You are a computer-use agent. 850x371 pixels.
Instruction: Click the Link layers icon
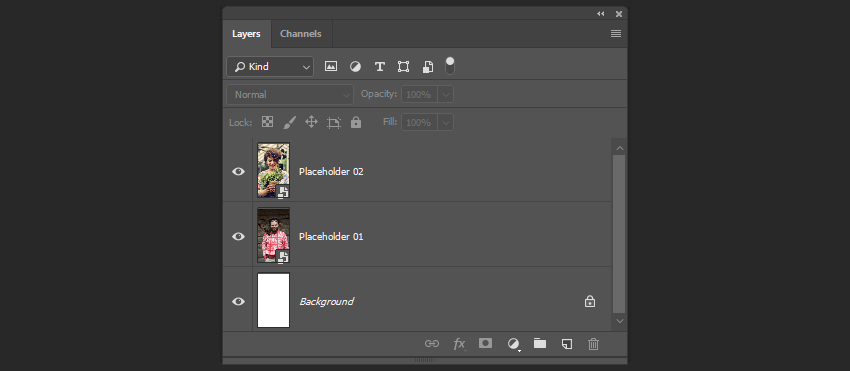432,343
